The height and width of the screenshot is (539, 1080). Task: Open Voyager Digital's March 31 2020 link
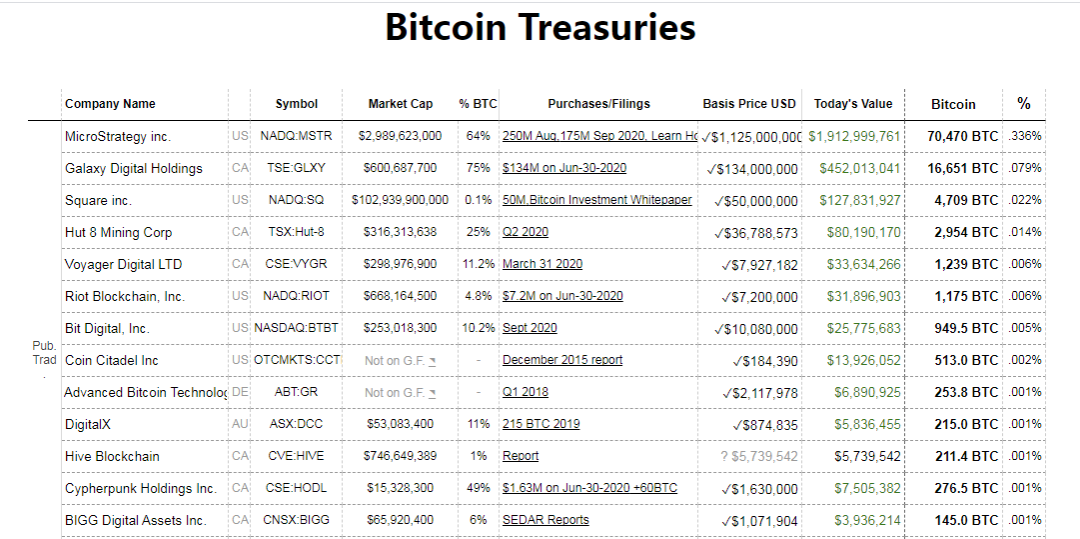coord(542,264)
